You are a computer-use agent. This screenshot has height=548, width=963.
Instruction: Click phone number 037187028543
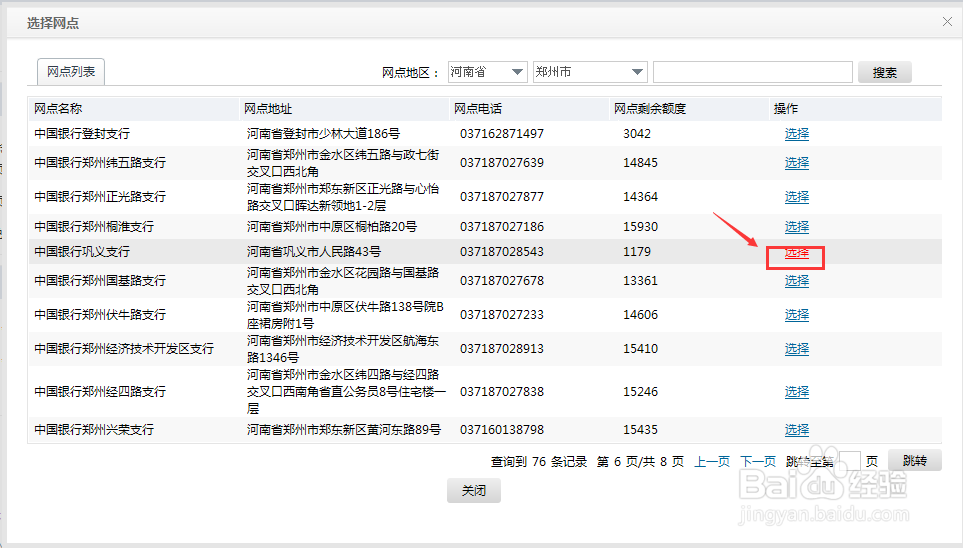pos(502,251)
